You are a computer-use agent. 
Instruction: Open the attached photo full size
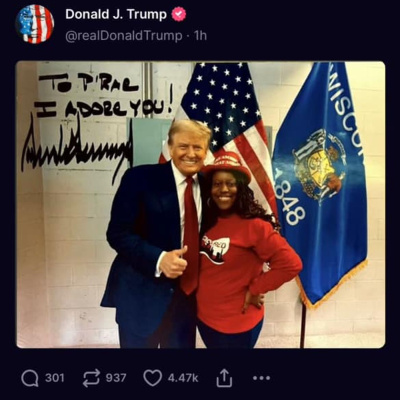tap(201, 205)
